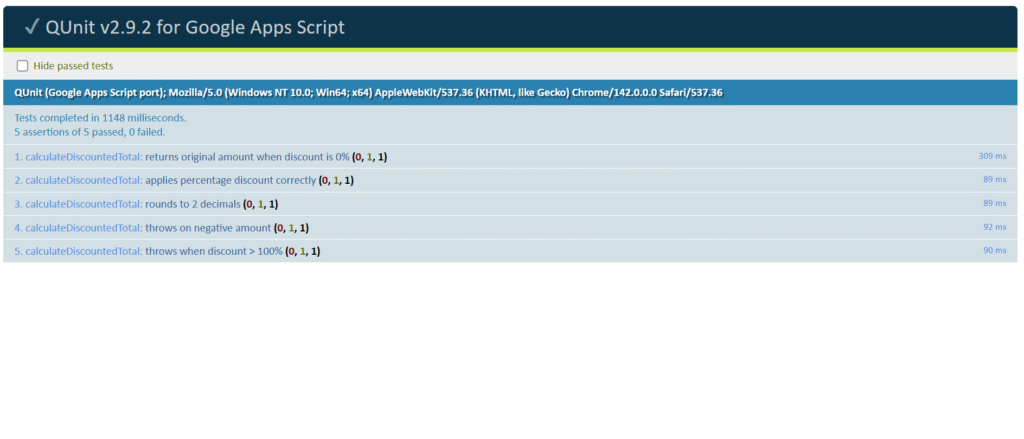The width and height of the screenshot is (1024, 439).
Task: Expand test 'throws when discount > 100%'
Action: 213,251
